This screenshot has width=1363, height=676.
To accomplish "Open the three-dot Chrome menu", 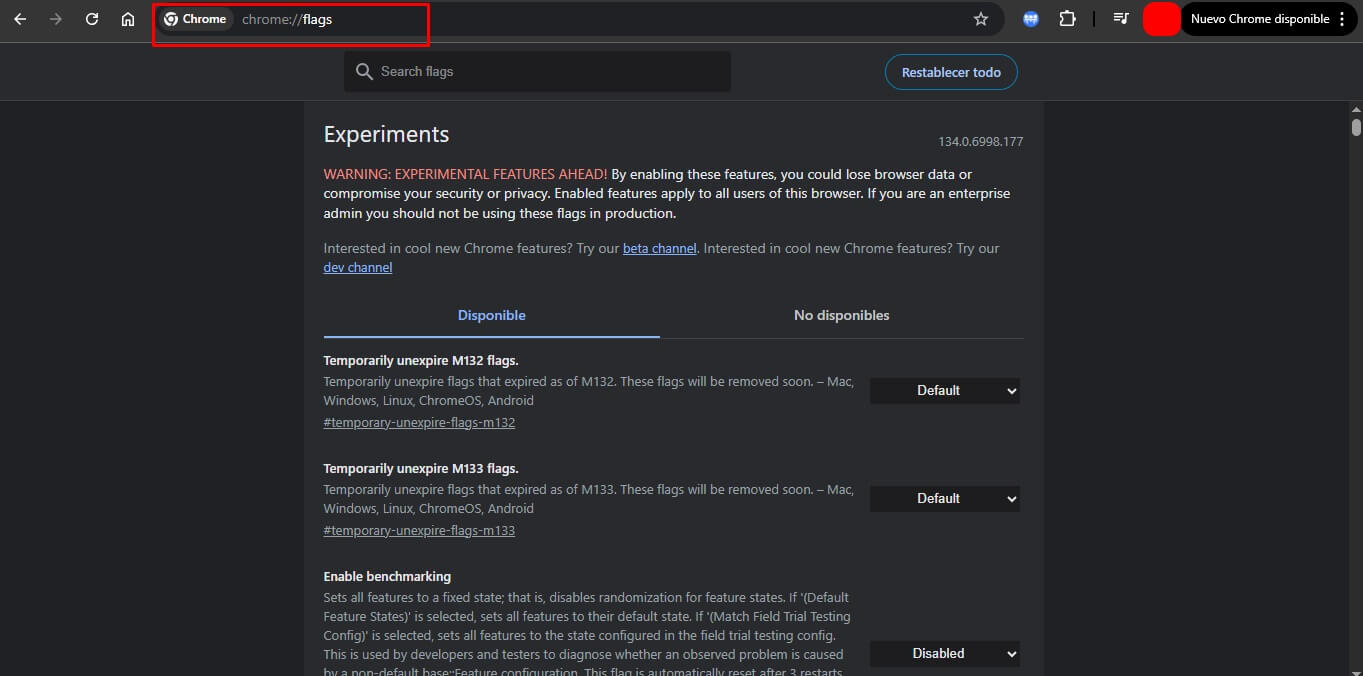I will 1342,19.
